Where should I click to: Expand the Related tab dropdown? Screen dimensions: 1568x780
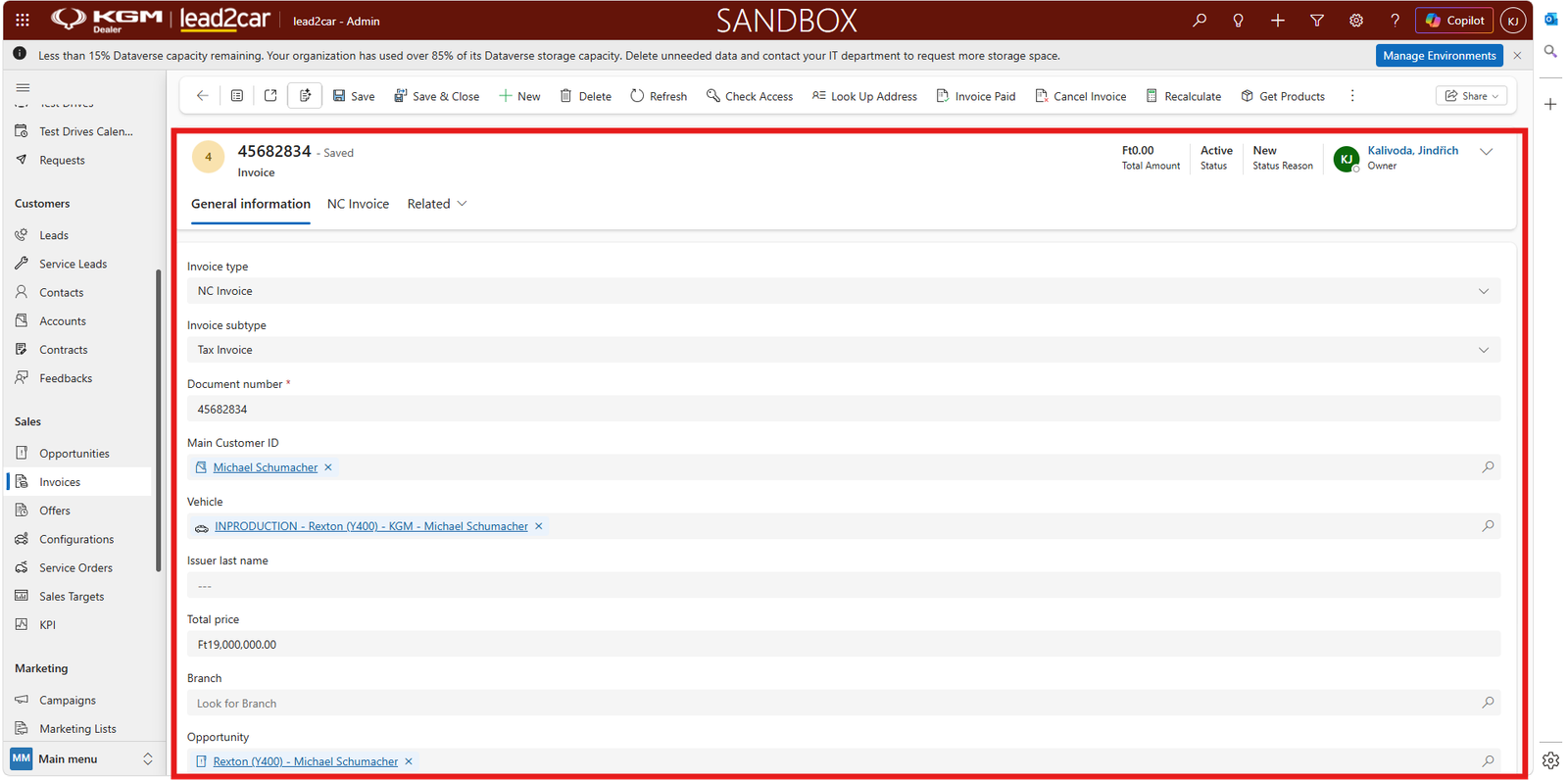click(437, 204)
